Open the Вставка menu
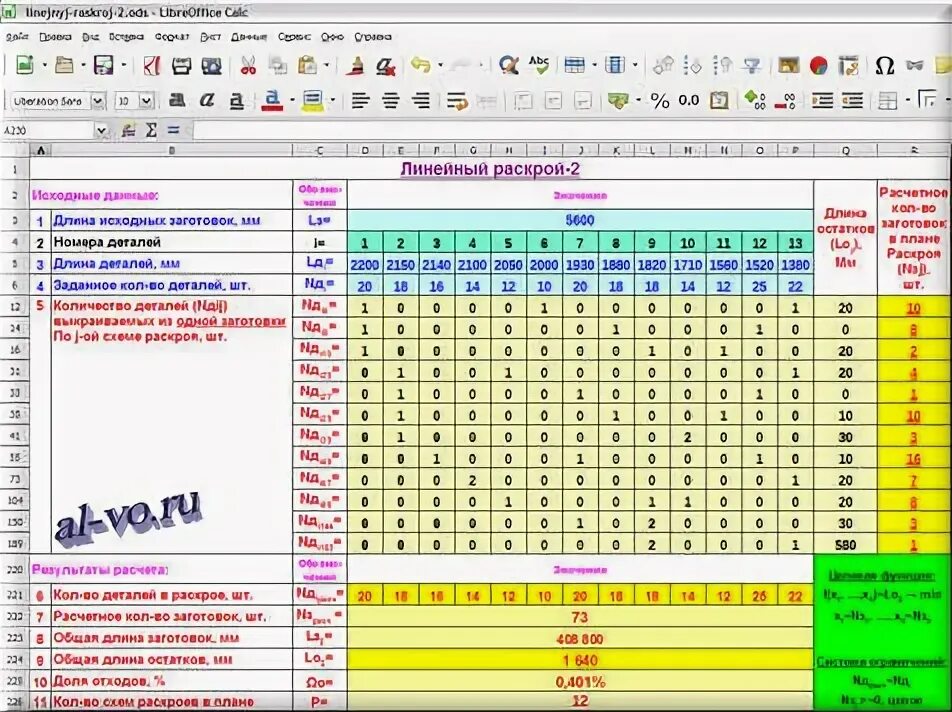 tap(126, 37)
